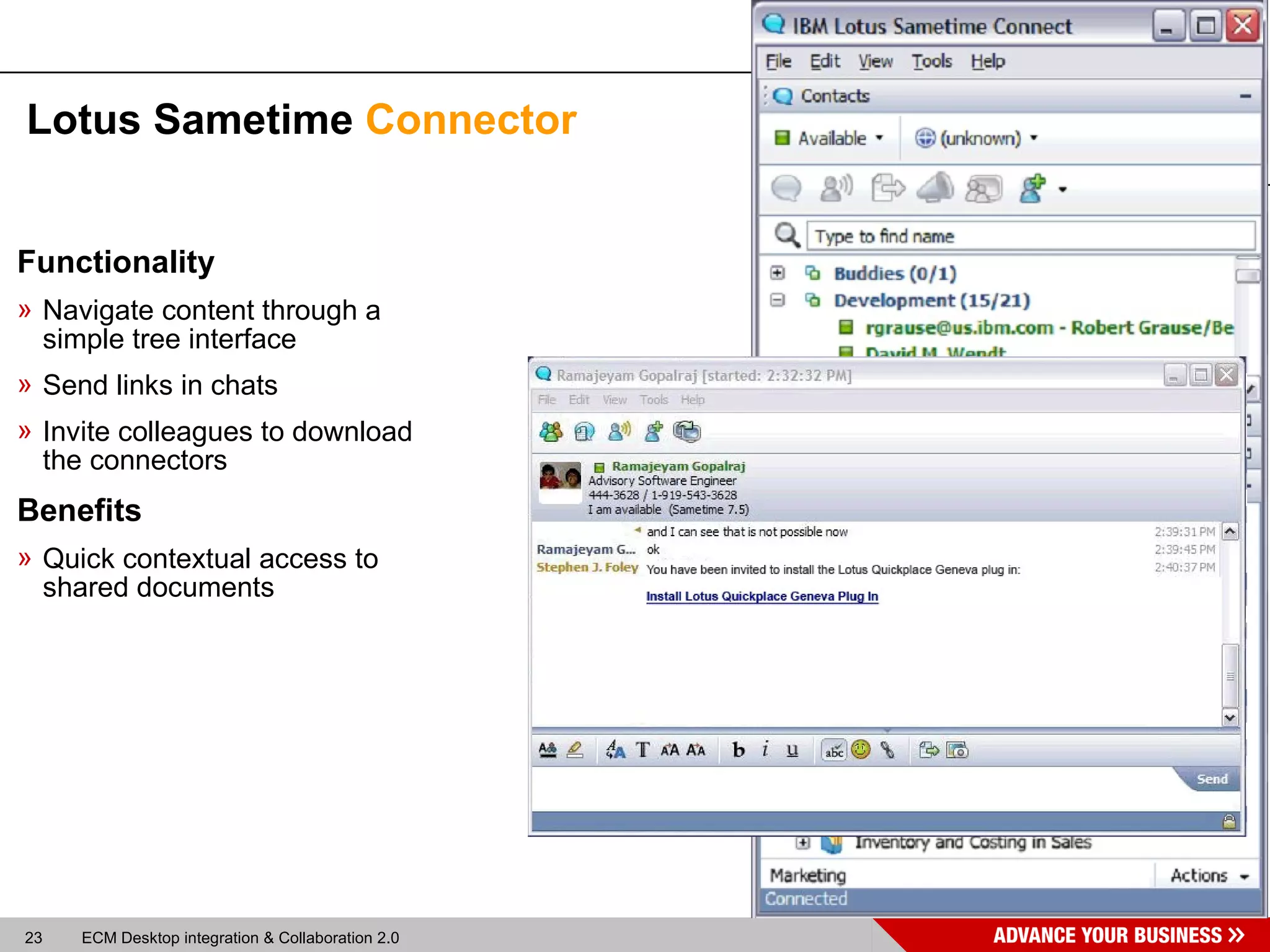
Task: Select the Development (15/21) group label
Action: (x=931, y=301)
